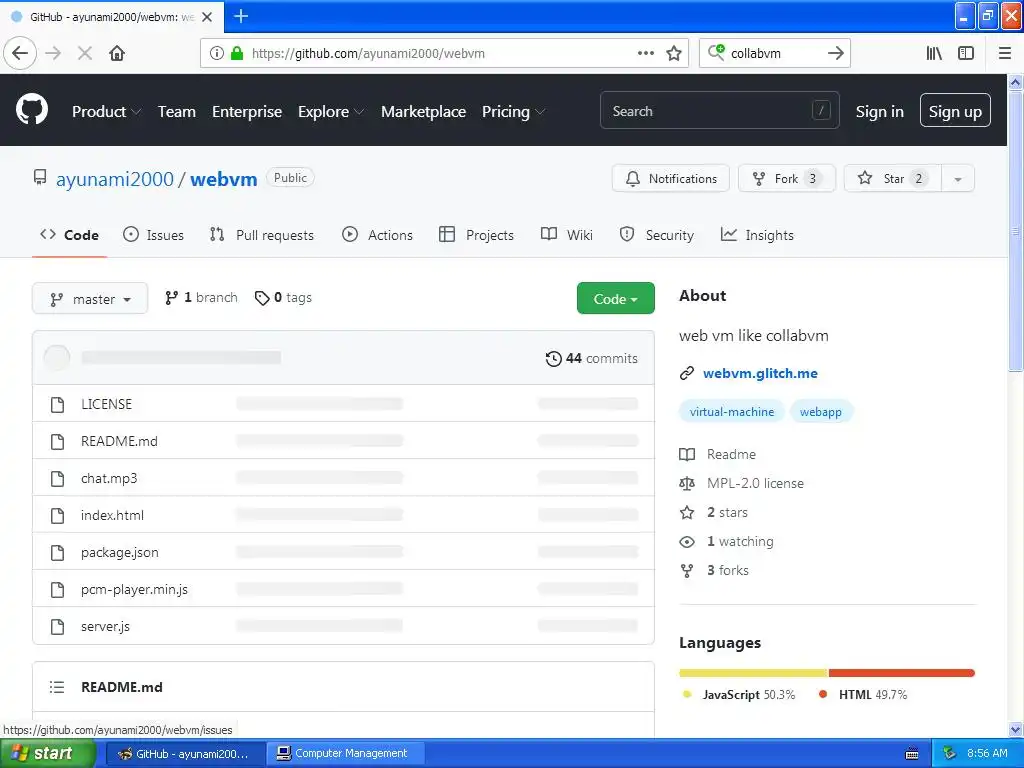Image resolution: width=1024 pixels, height=768 pixels.
Task: Select the Code repository tab
Action: tap(69, 235)
